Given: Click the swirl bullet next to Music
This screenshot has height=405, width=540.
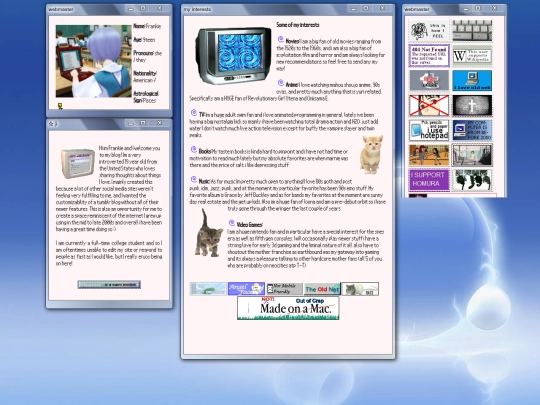Looking at the screenshot, I should (194, 179).
